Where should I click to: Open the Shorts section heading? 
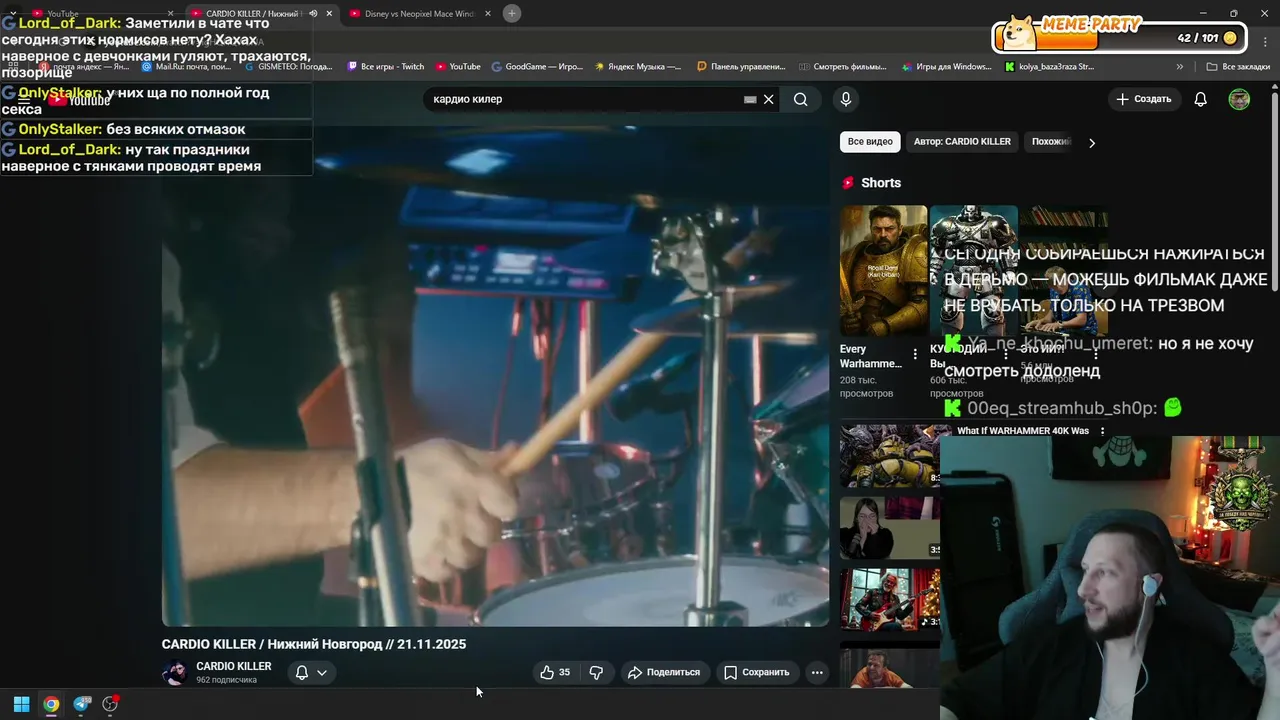881,183
